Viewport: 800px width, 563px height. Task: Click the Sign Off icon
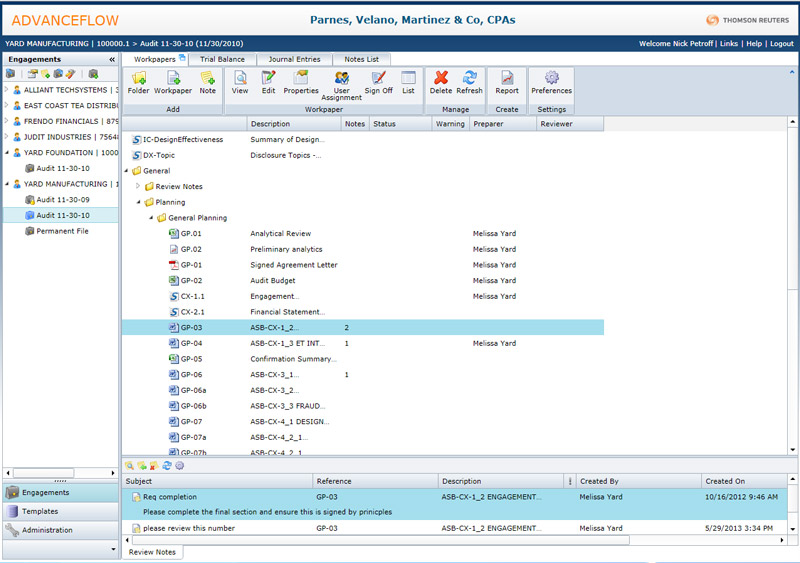[x=378, y=82]
